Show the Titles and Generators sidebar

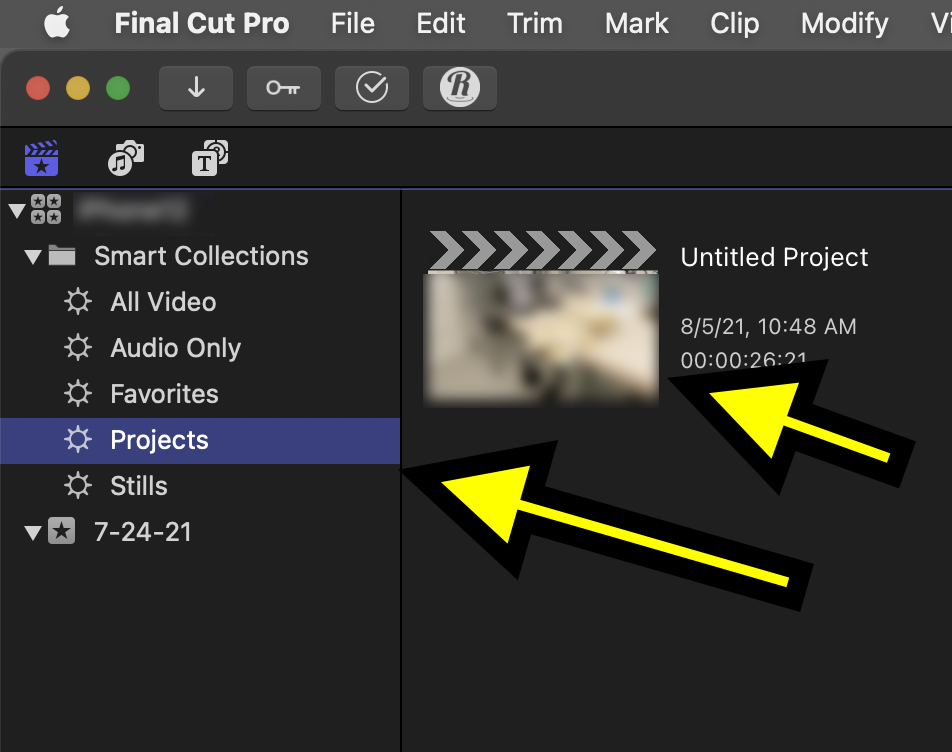tap(210, 158)
